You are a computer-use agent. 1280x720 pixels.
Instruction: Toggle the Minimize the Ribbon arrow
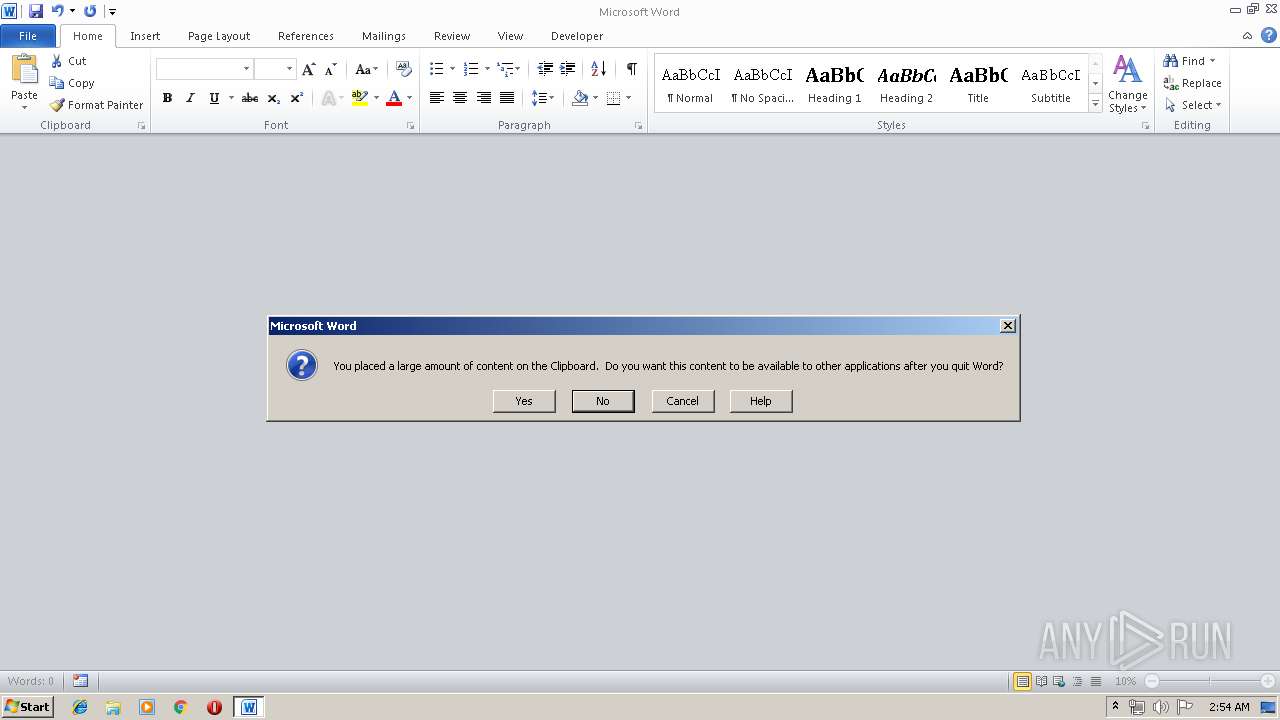click(x=1247, y=35)
